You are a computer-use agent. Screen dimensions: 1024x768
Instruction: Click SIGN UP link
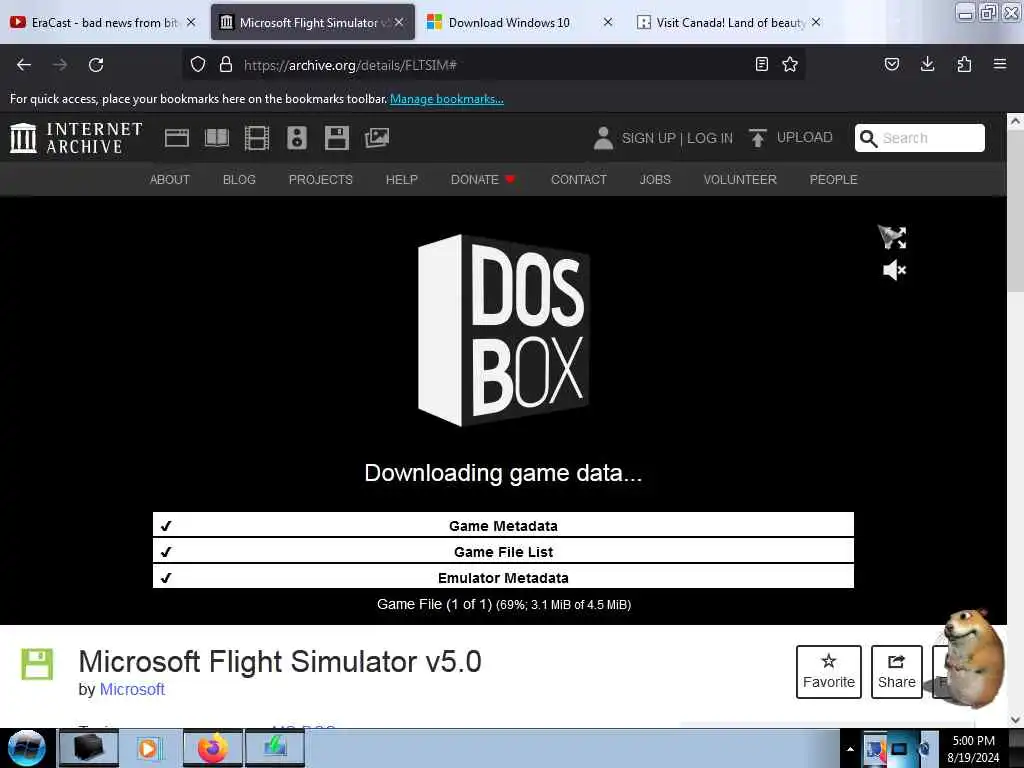(x=648, y=138)
